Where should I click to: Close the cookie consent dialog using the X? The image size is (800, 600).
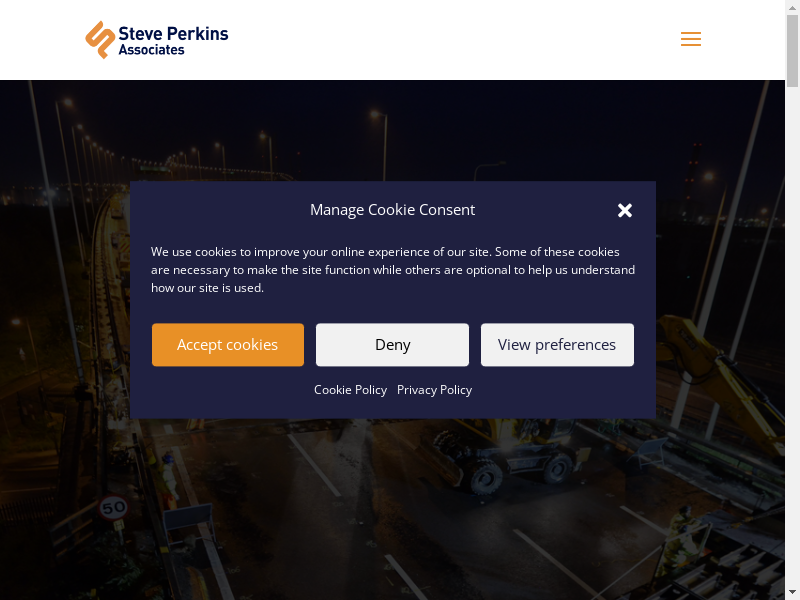[624, 210]
